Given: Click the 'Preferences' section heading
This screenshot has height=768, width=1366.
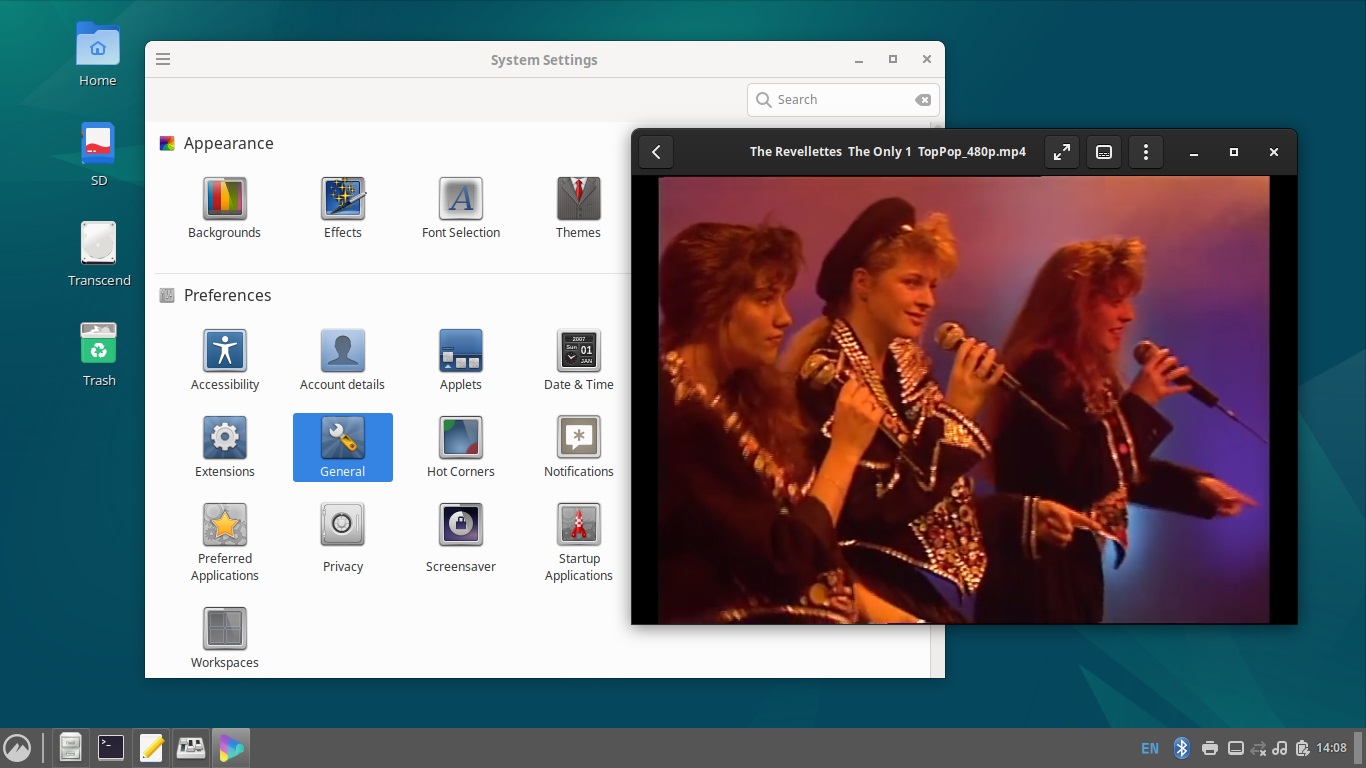Looking at the screenshot, I should 227,295.
